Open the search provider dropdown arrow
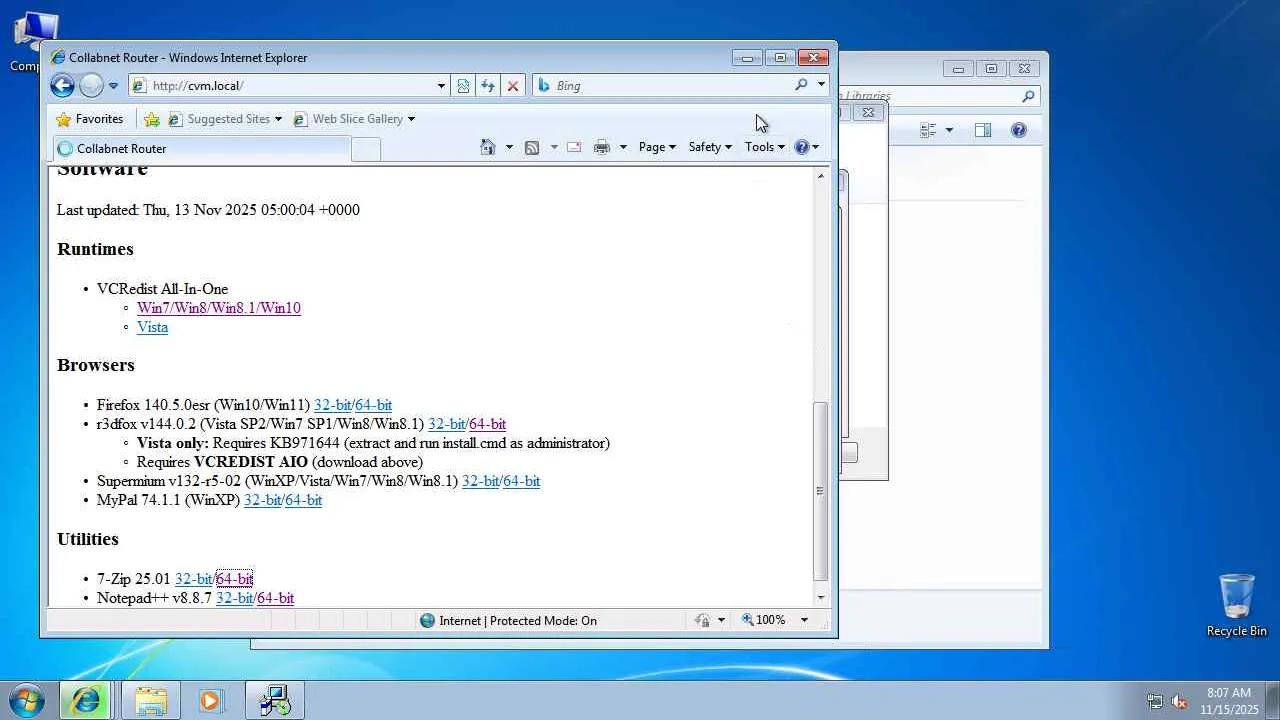 [821, 85]
